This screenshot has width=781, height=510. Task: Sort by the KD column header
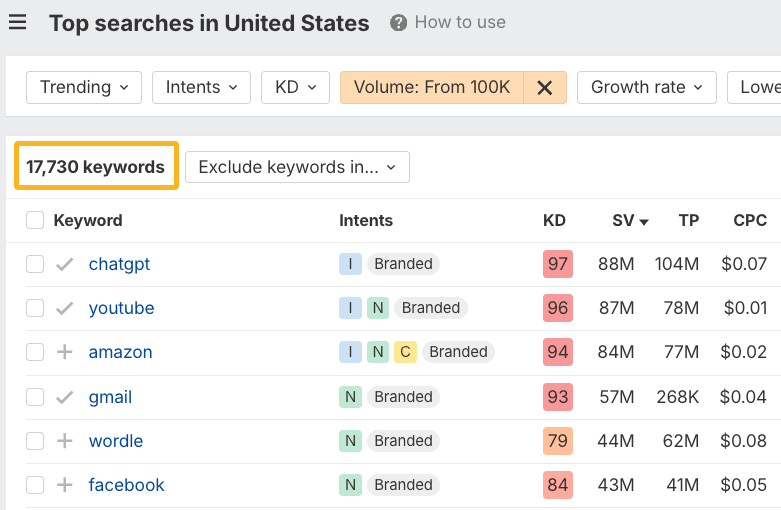(554, 220)
